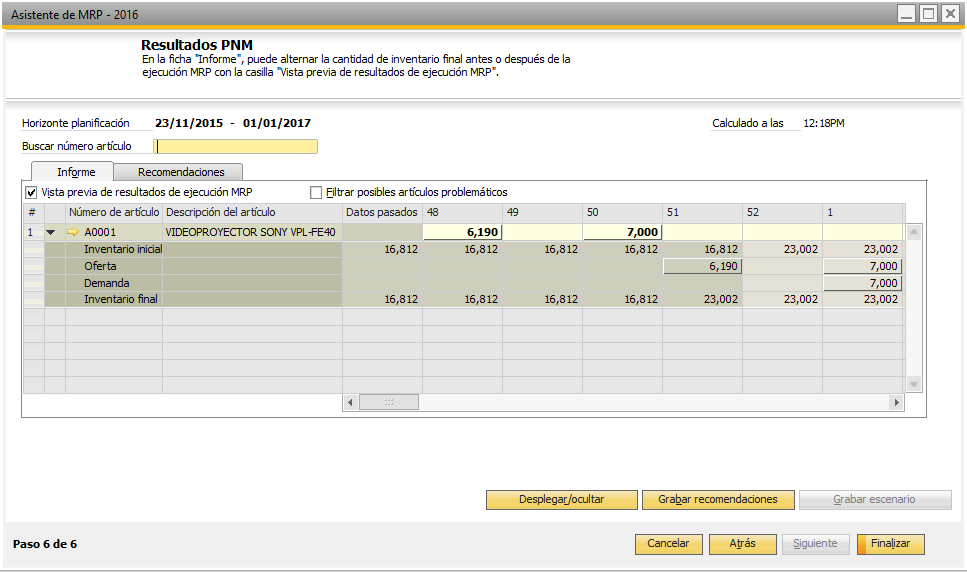This screenshot has width=967, height=572.
Task: Uncheck Vista previa de resultados de ejecución MRP
Action: (31, 193)
